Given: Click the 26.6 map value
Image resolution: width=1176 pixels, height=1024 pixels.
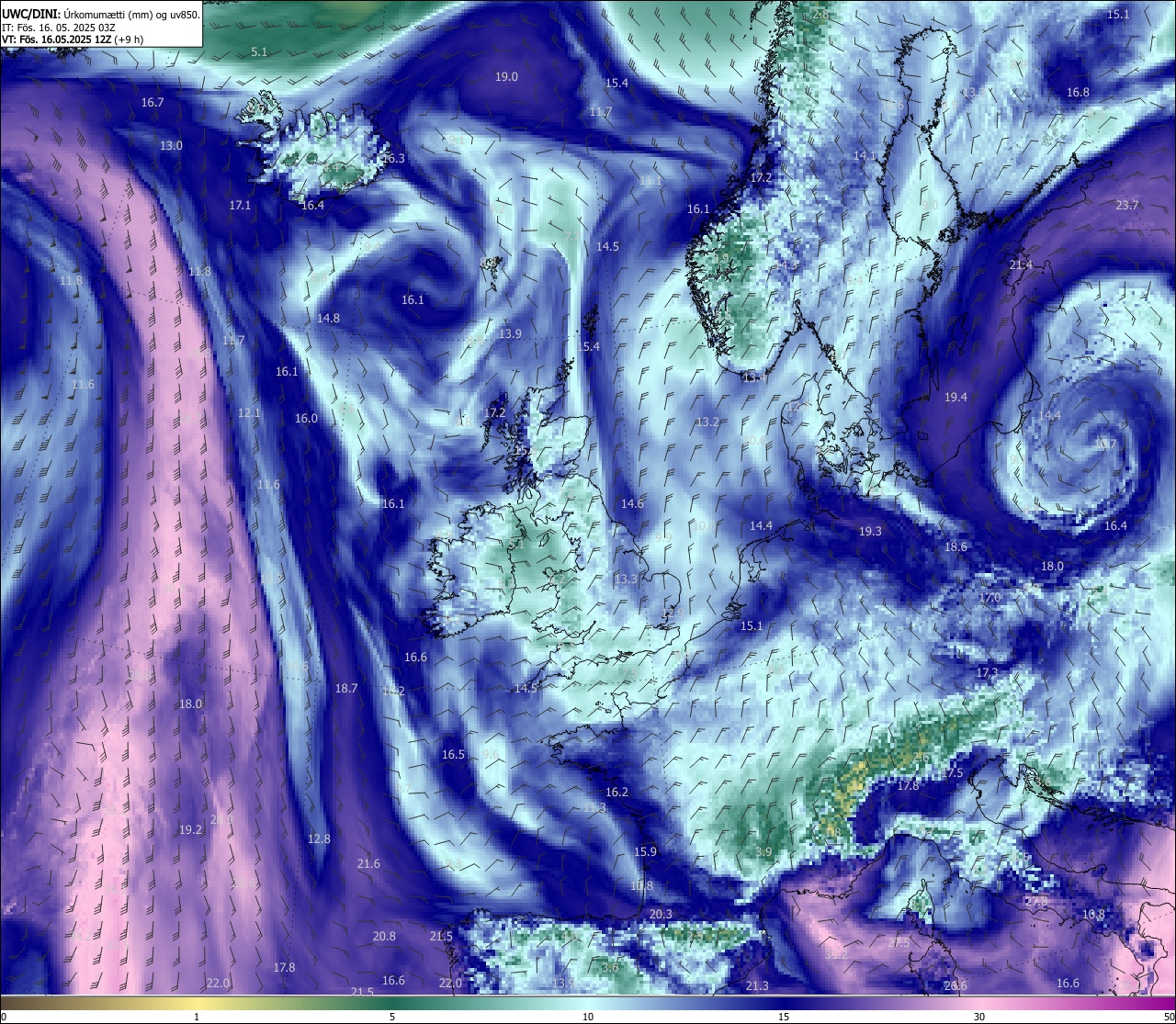Looking at the screenshot, I should tap(955, 986).
